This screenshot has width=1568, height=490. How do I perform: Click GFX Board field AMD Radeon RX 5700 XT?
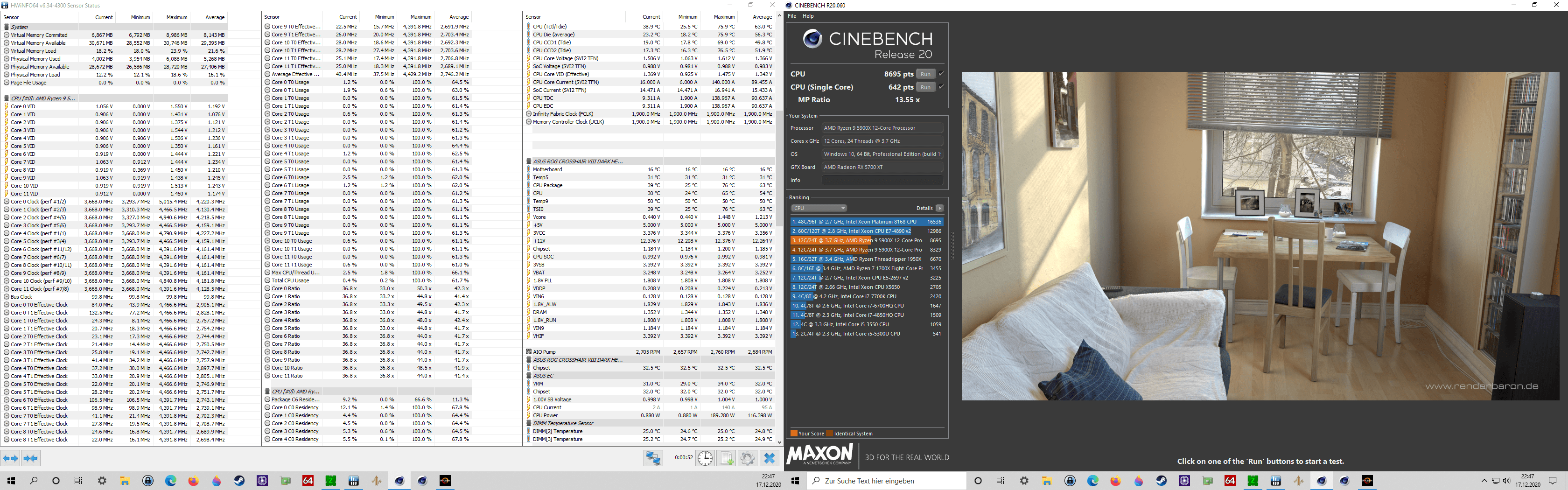tap(882, 167)
